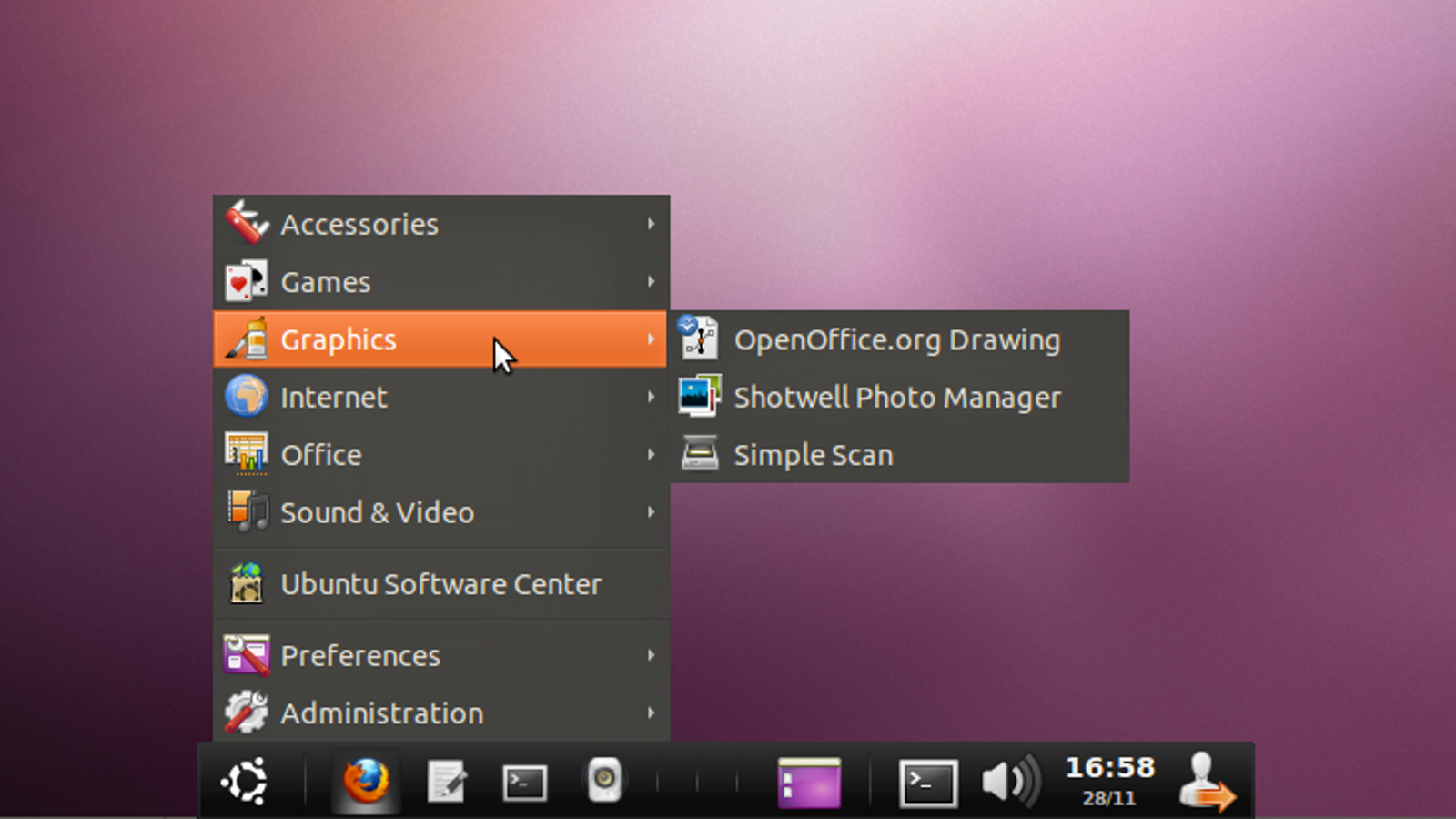Image resolution: width=1456 pixels, height=819 pixels.
Task: Click the user logout icon with orange arrow
Action: 1207,781
